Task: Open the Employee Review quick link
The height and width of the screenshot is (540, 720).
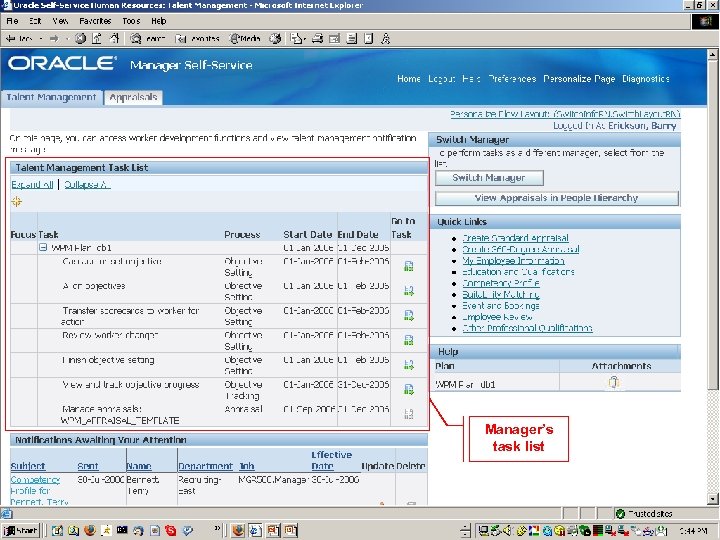Action: click(497, 317)
